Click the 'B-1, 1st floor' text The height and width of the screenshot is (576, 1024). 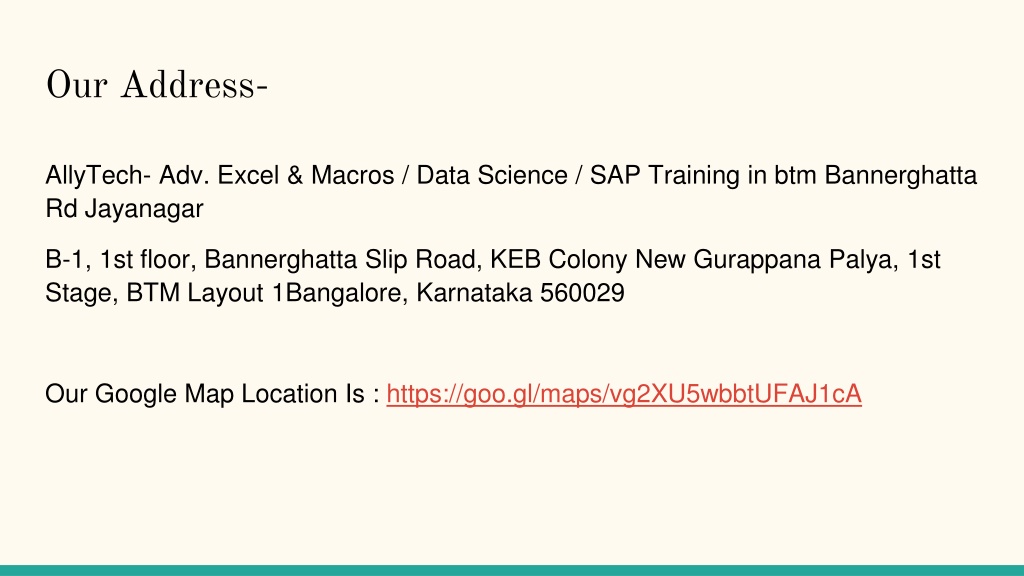[118, 260]
